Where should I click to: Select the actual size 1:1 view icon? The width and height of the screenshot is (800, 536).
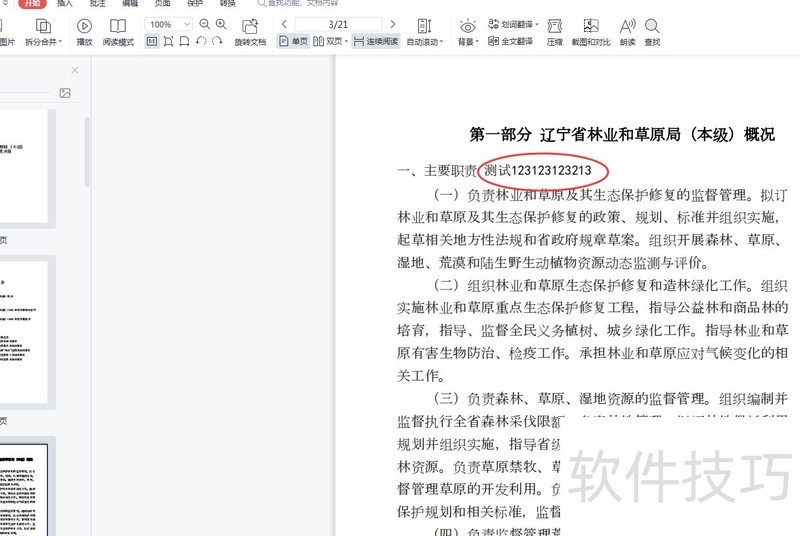(152, 41)
